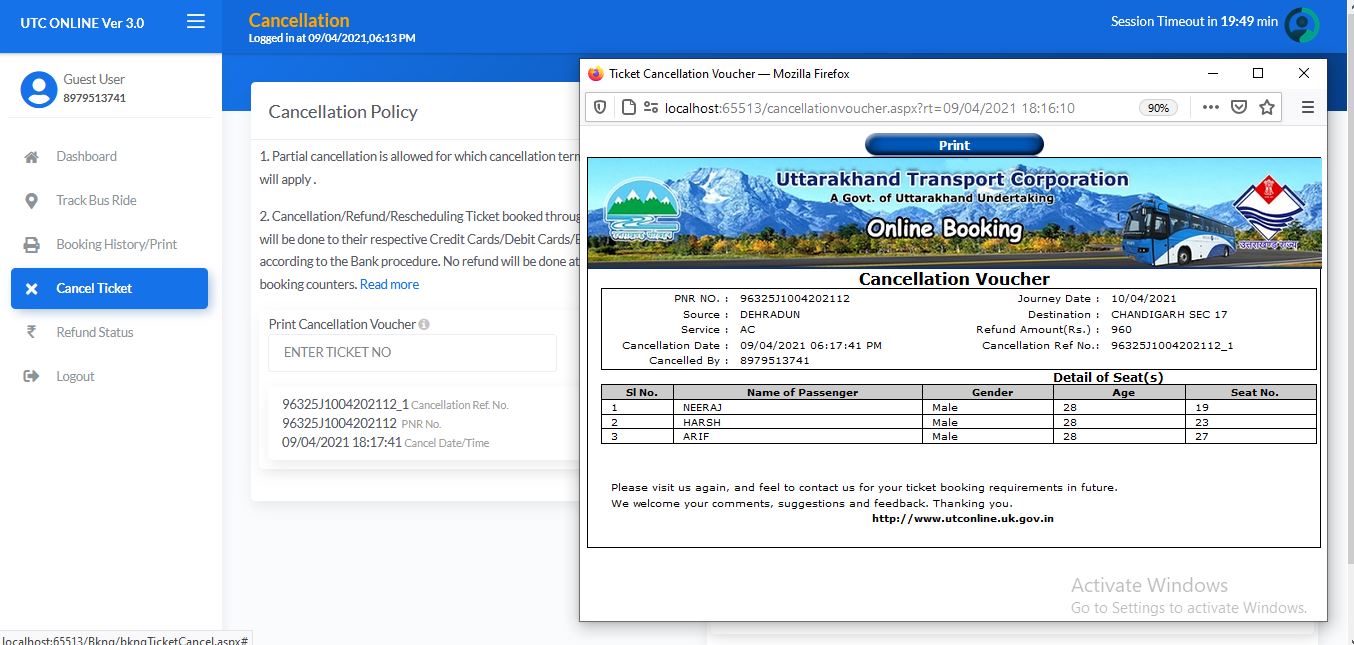Image resolution: width=1354 pixels, height=645 pixels.
Task: Click the info icon beside Print Cancellation Voucher
Action: (424, 325)
